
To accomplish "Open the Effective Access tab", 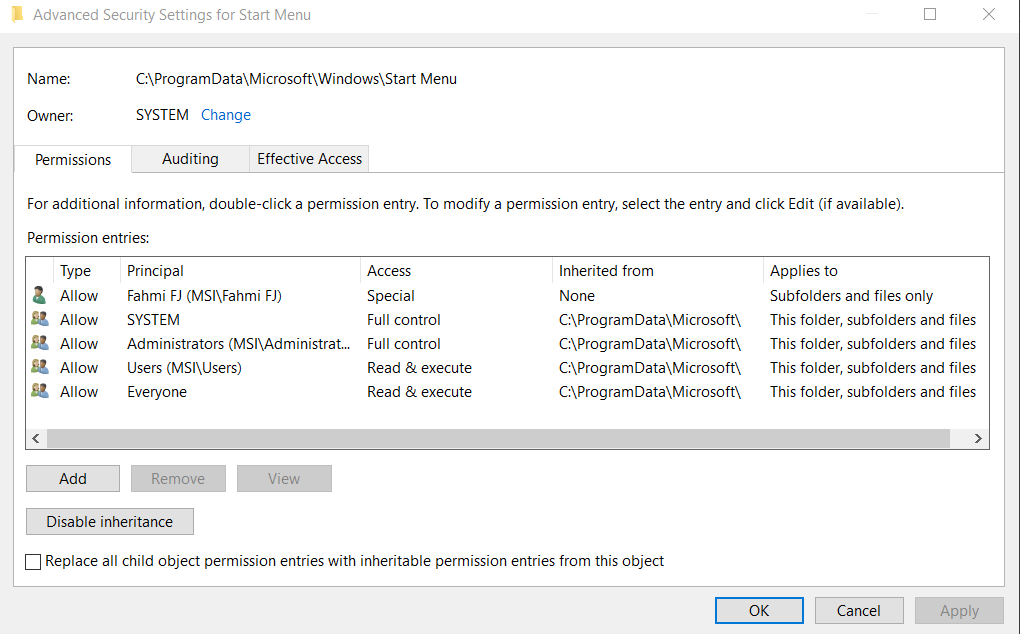I will click(x=309, y=159).
